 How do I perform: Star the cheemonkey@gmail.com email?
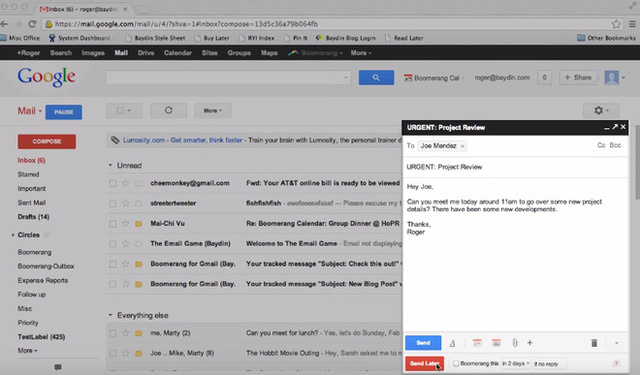[x=125, y=183]
